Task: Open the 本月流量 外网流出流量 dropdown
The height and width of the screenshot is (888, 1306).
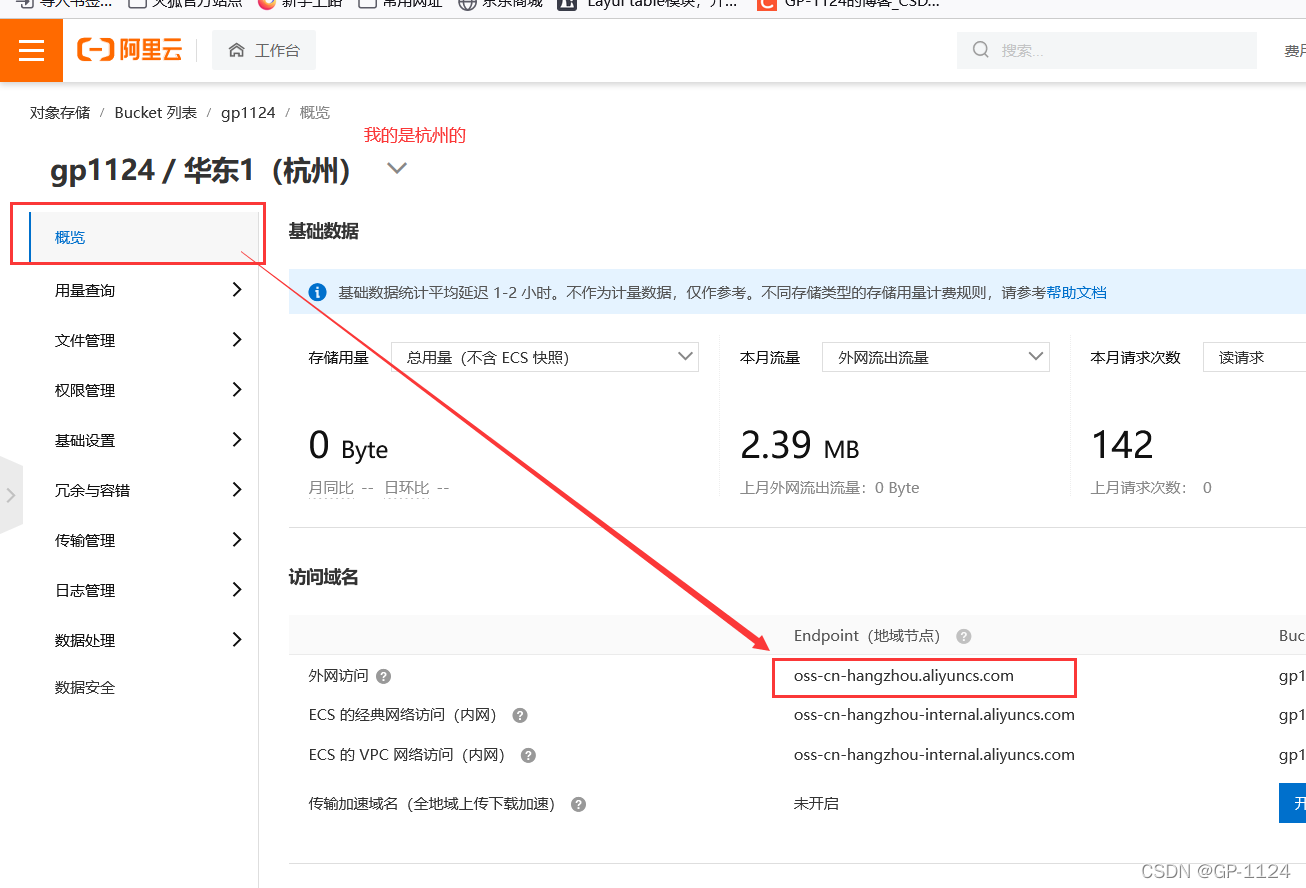Action: tap(936, 357)
